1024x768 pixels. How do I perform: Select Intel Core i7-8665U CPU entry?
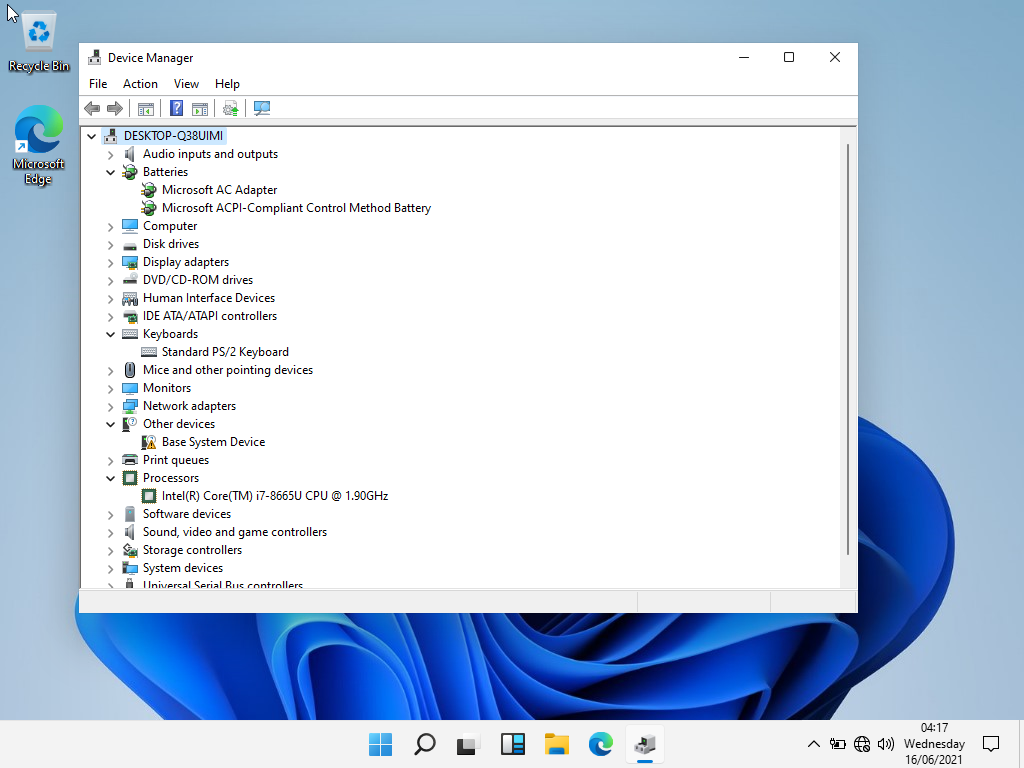(x=275, y=496)
